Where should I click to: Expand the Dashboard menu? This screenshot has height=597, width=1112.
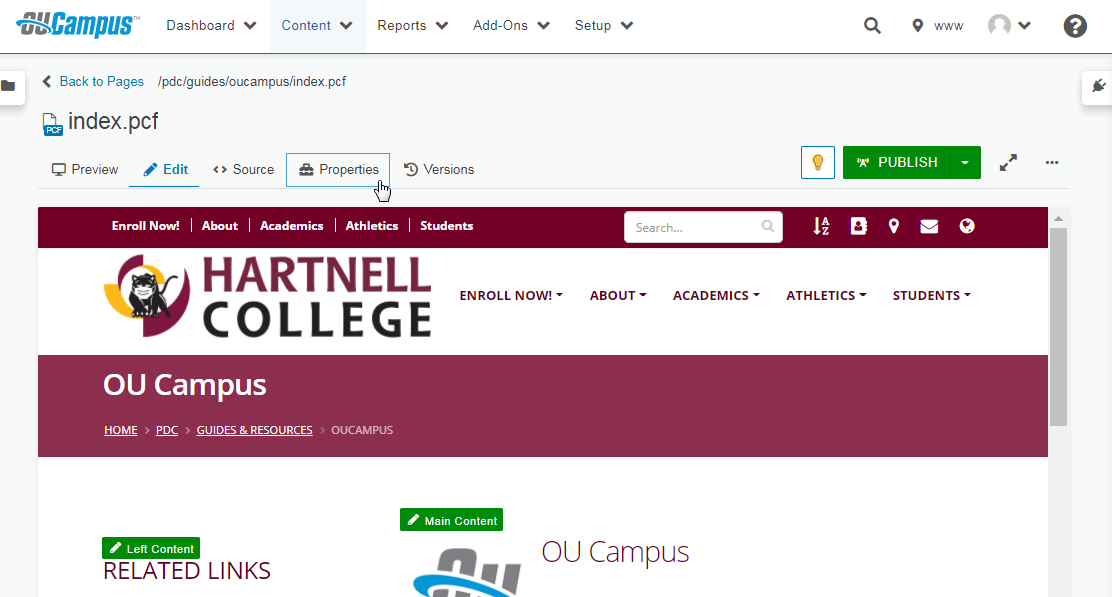(211, 26)
